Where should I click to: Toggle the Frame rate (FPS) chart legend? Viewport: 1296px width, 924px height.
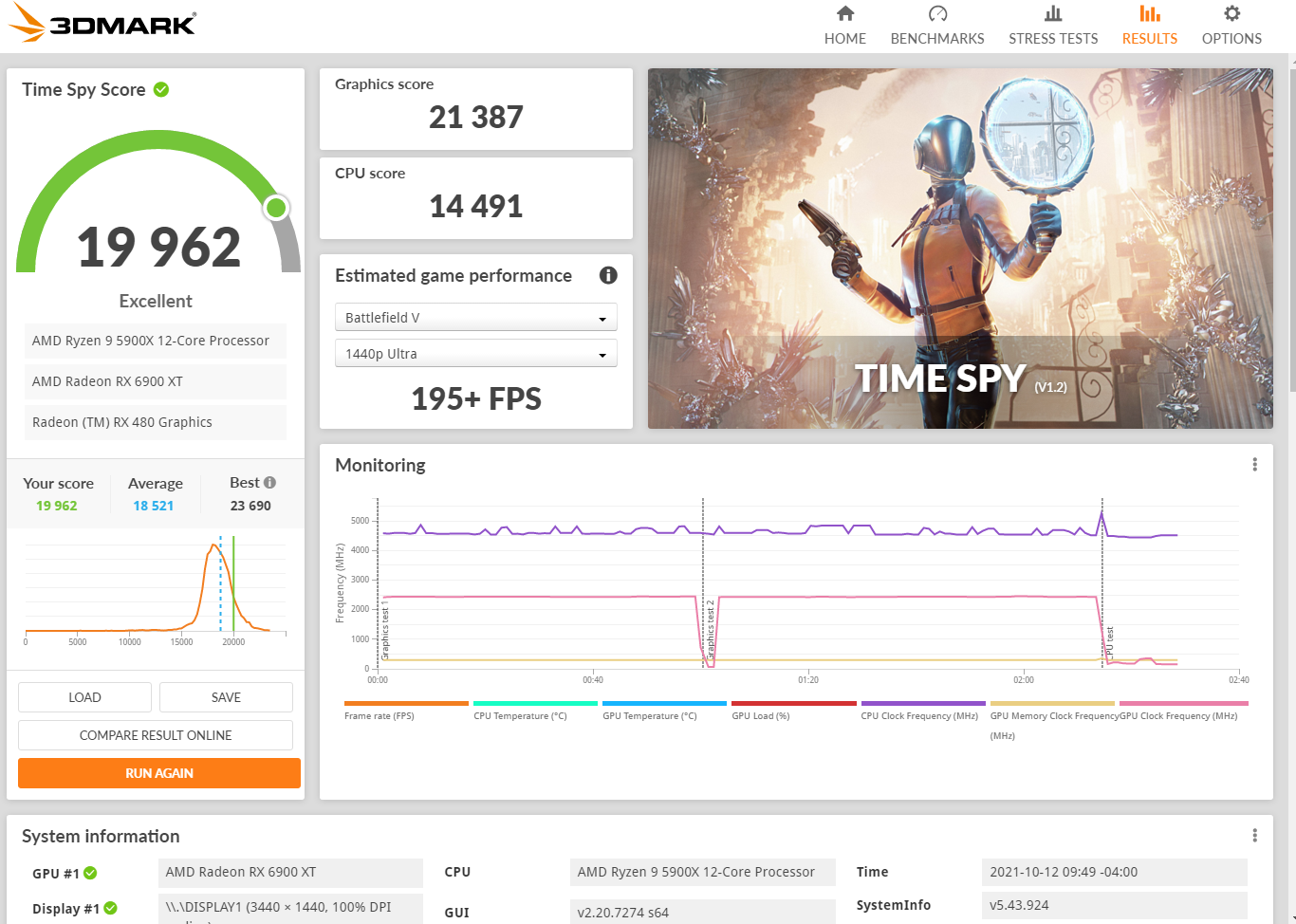(380, 715)
